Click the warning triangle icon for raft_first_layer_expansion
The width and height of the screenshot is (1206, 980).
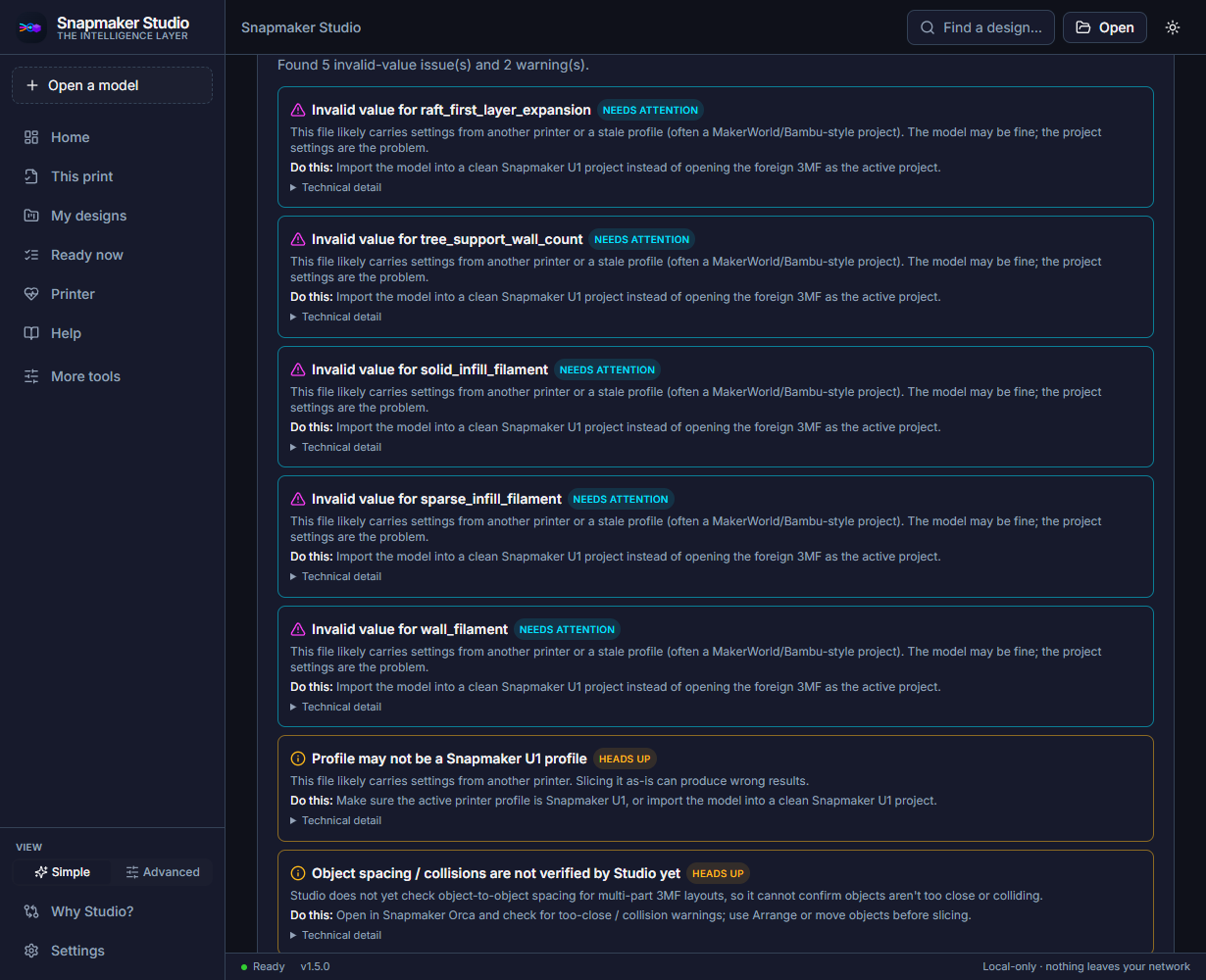pos(298,110)
